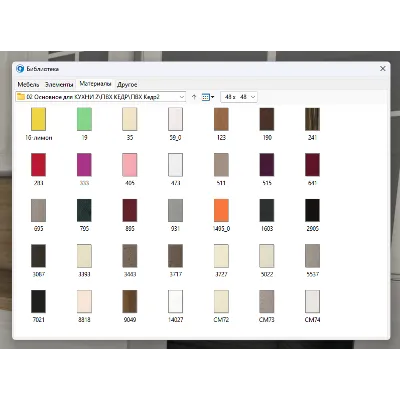Go up one folder level with the arrow icon
The height and width of the screenshot is (400, 400).
click(x=194, y=97)
